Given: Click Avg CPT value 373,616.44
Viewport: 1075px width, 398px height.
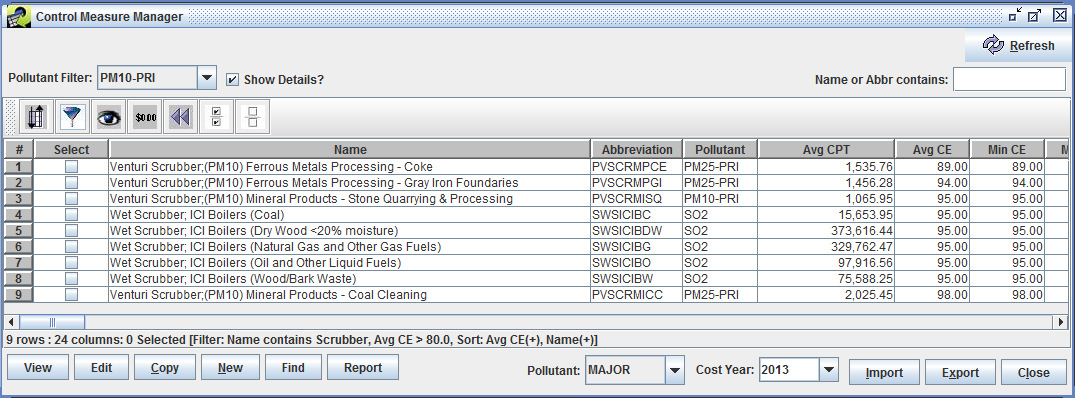Looking at the screenshot, I should (x=826, y=230).
